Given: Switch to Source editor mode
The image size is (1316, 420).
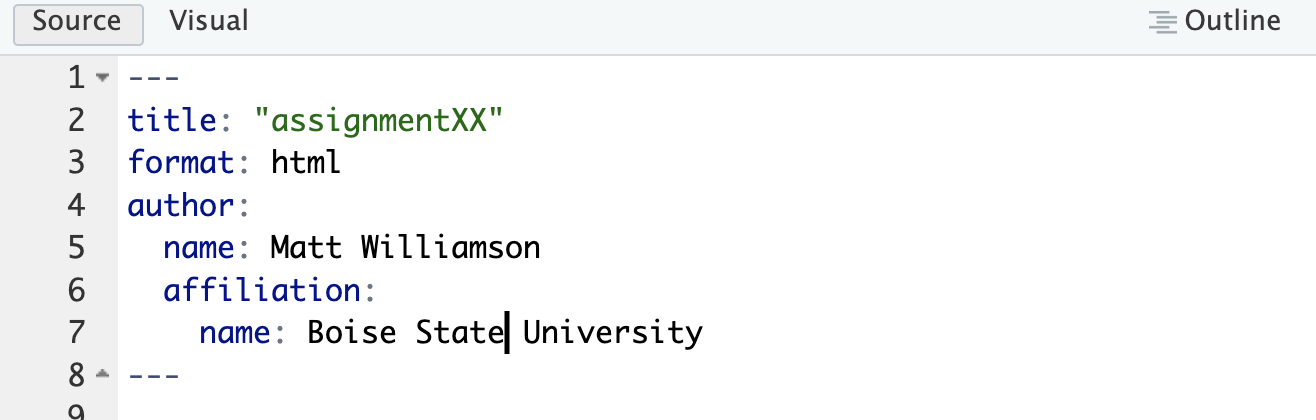Looking at the screenshot, I should [x=78, y=22].
